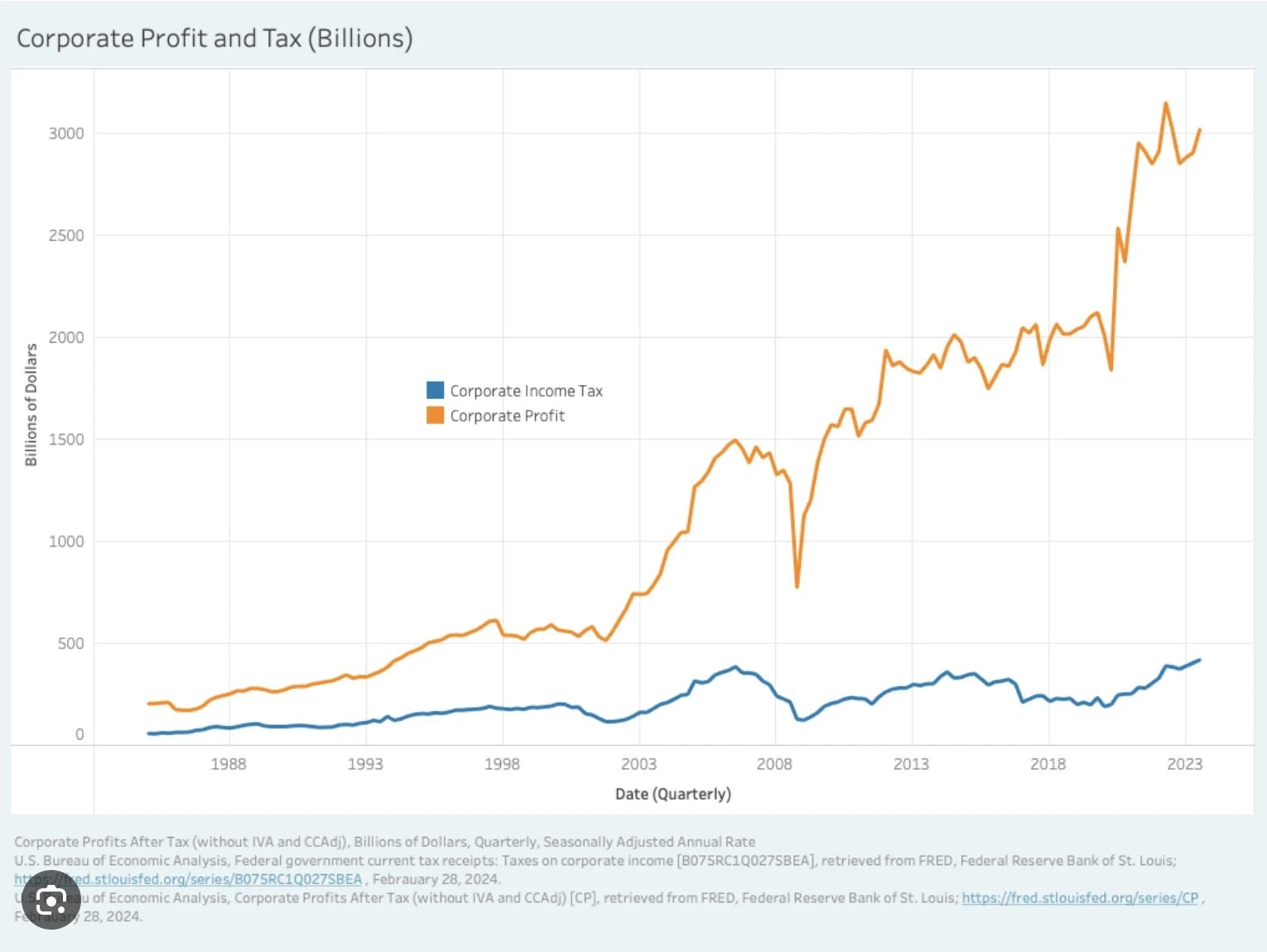The image size is (1267, 952).
Task: Click the 1988 tick on the date axis
Action: click(x=228, y=764)
